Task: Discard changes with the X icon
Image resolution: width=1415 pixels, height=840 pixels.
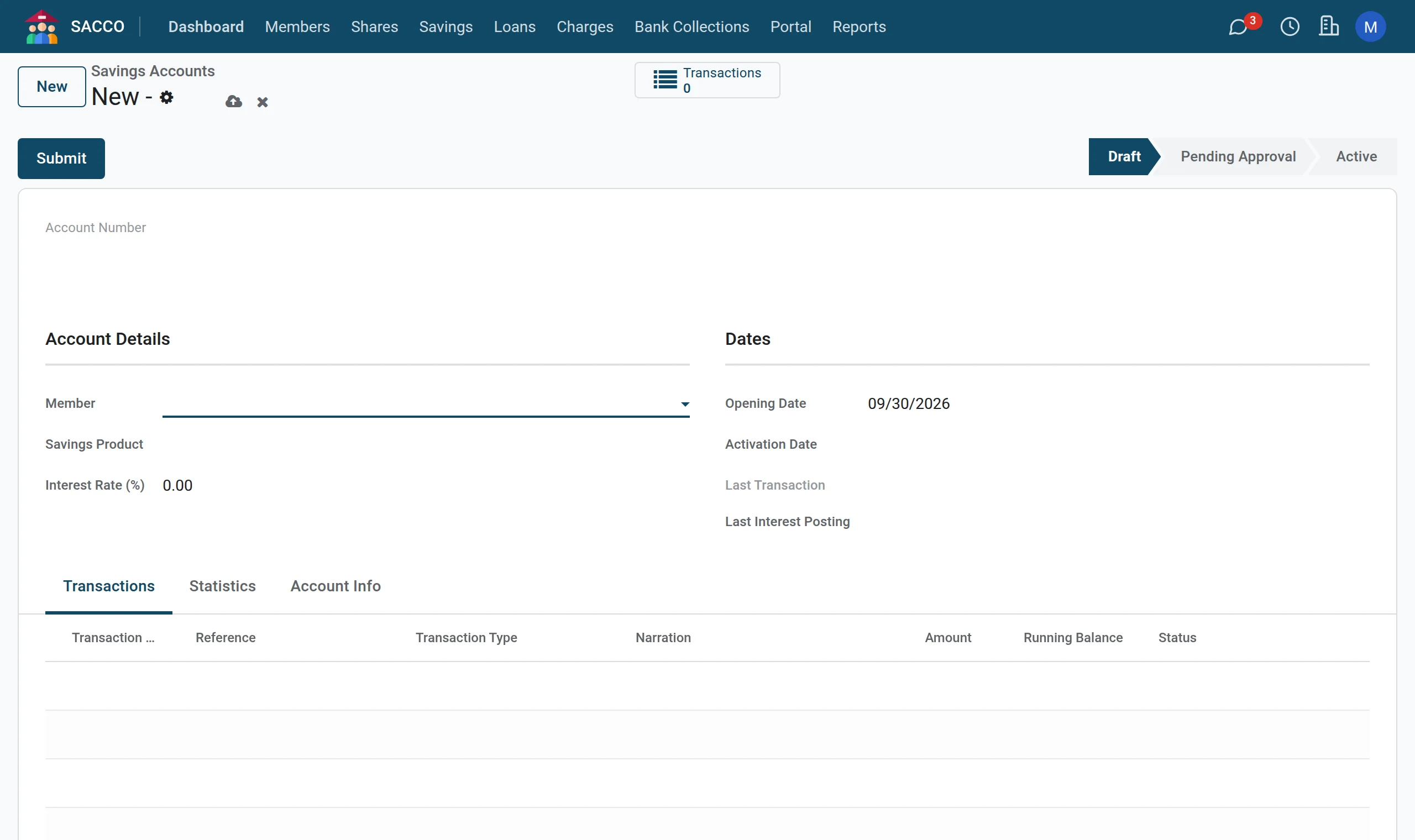Action: coord(262,102)
